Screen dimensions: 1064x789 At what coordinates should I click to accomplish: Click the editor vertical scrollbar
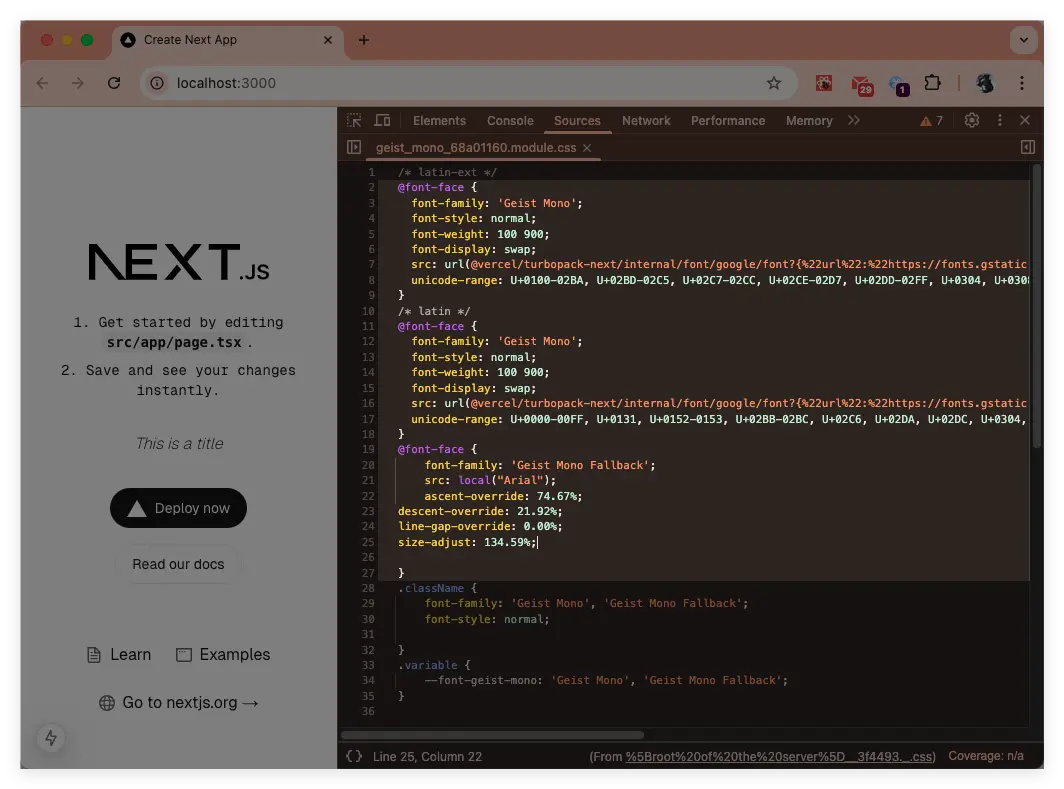[x=1036, y=305]
